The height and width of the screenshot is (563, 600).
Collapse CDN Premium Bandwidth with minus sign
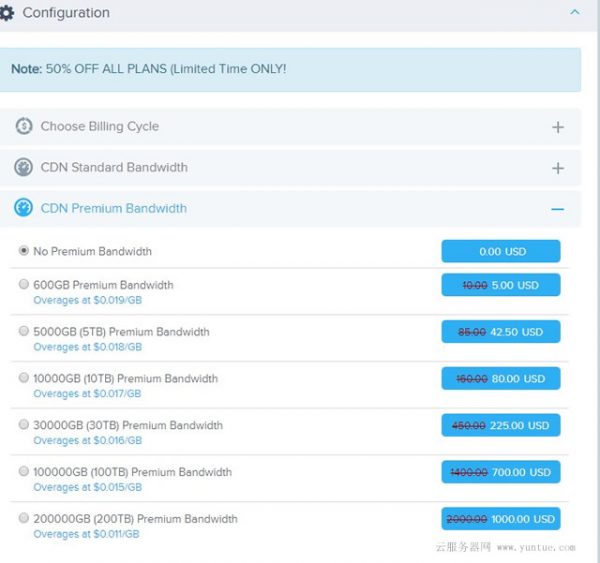[558, 209]
